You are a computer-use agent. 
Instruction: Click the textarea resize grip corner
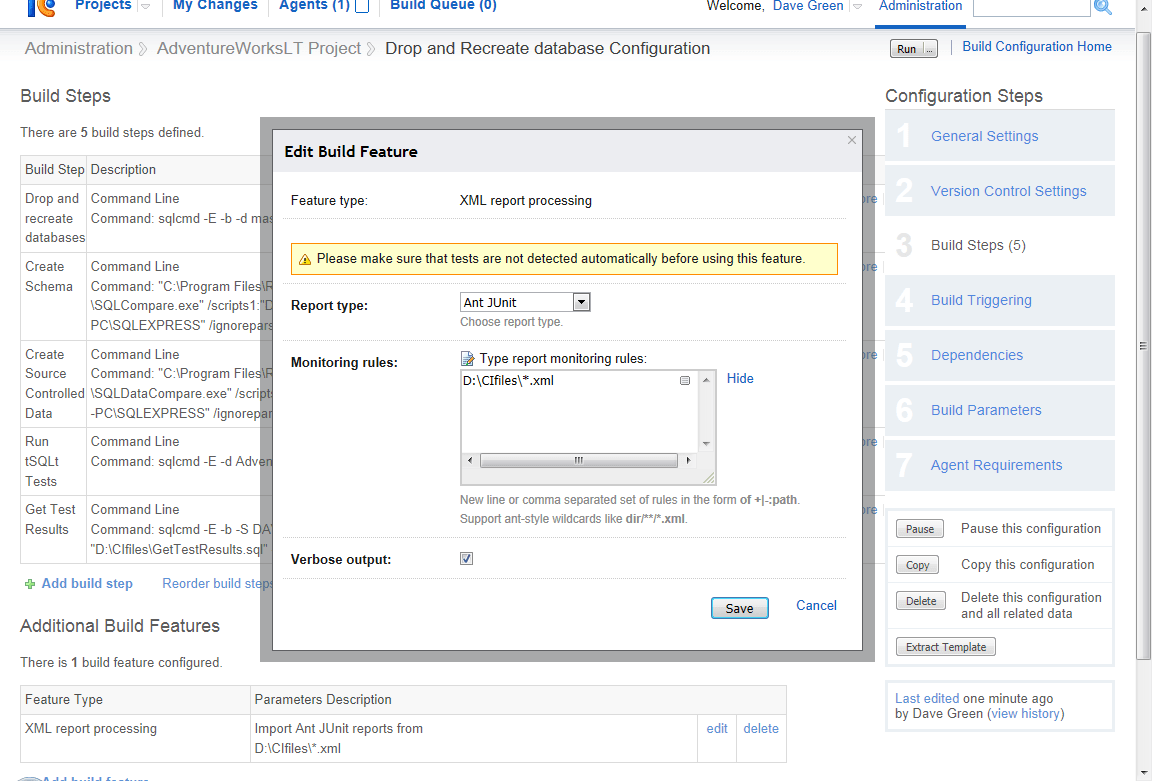tap(708, 478)
